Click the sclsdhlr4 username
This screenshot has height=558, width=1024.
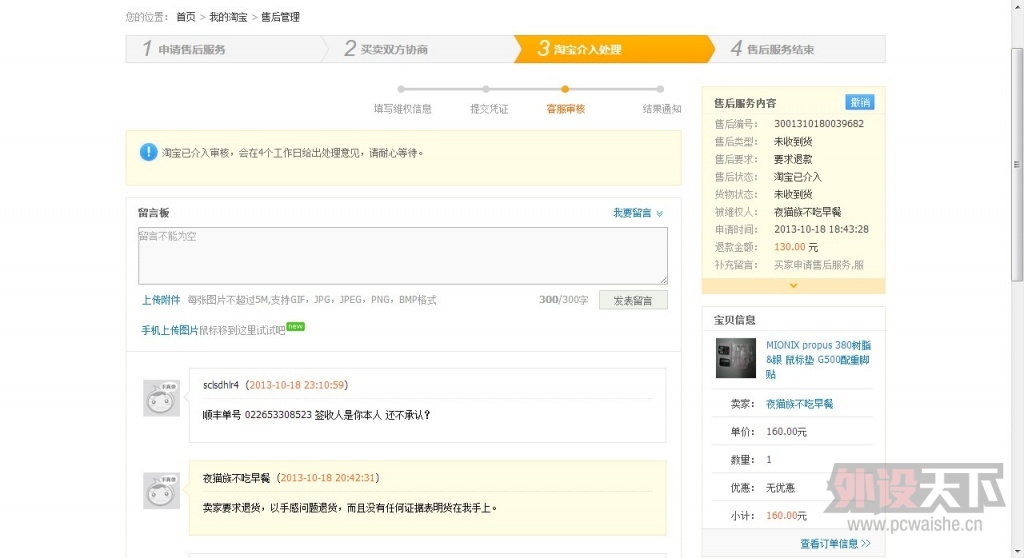221,385
